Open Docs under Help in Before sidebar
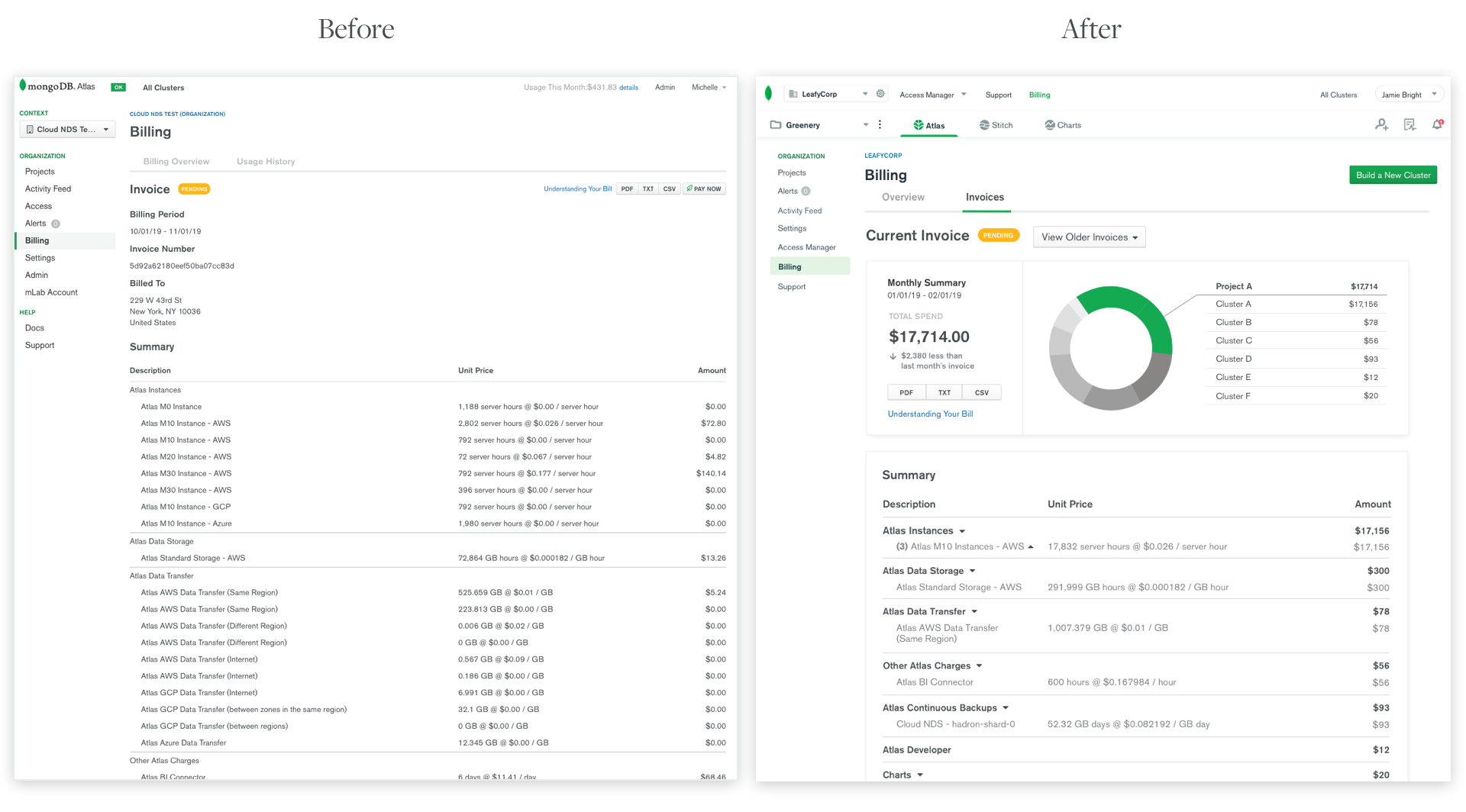The width and height of the screenshot is (1466, 812). (34, 327)
